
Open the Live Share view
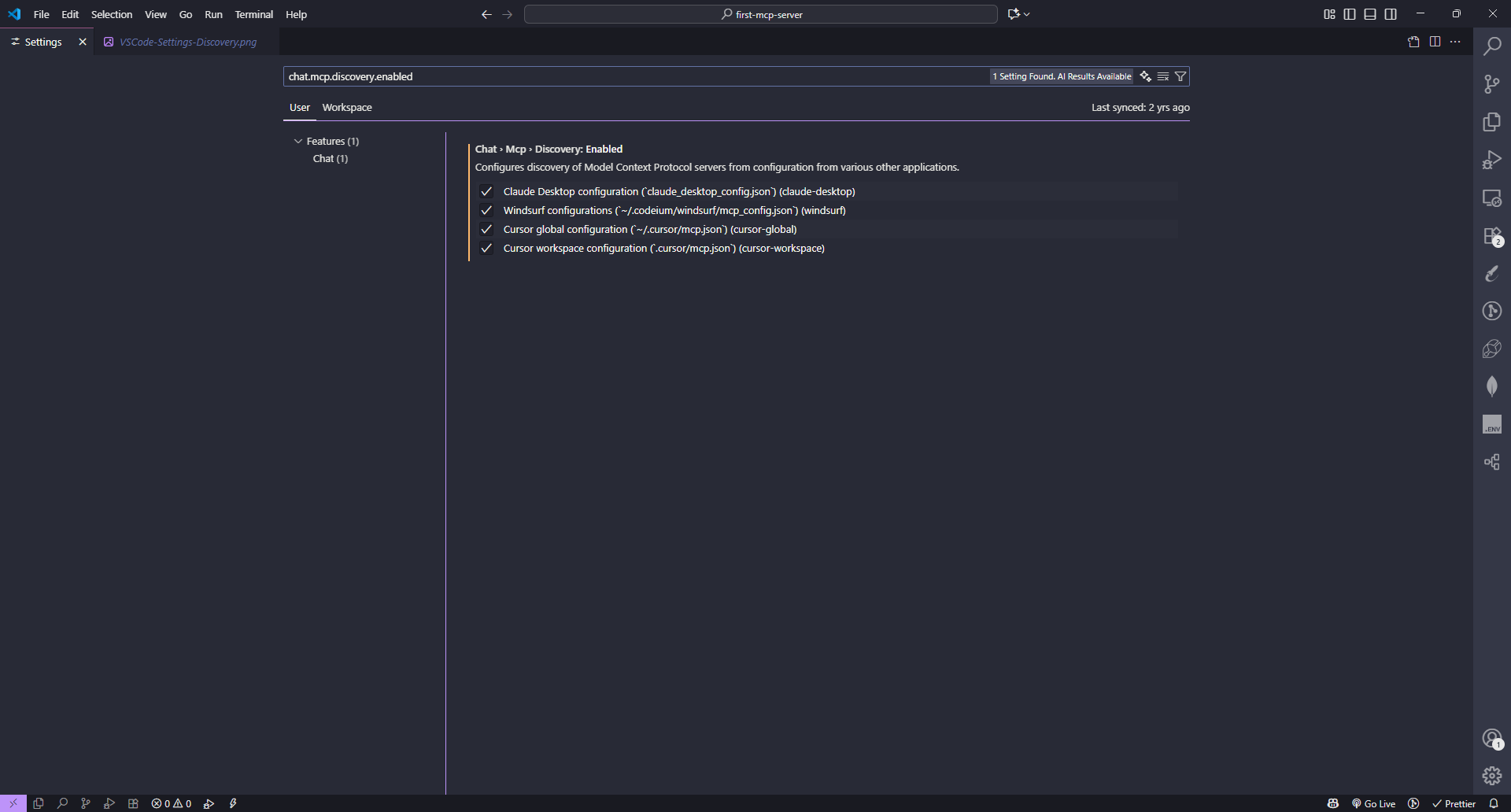[x=1491, y=462]
